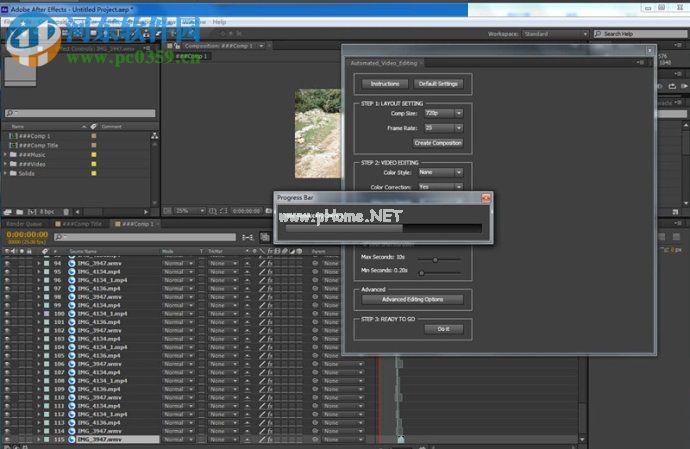
Task: Click the Default Settings button
Action: pos(438,84)
